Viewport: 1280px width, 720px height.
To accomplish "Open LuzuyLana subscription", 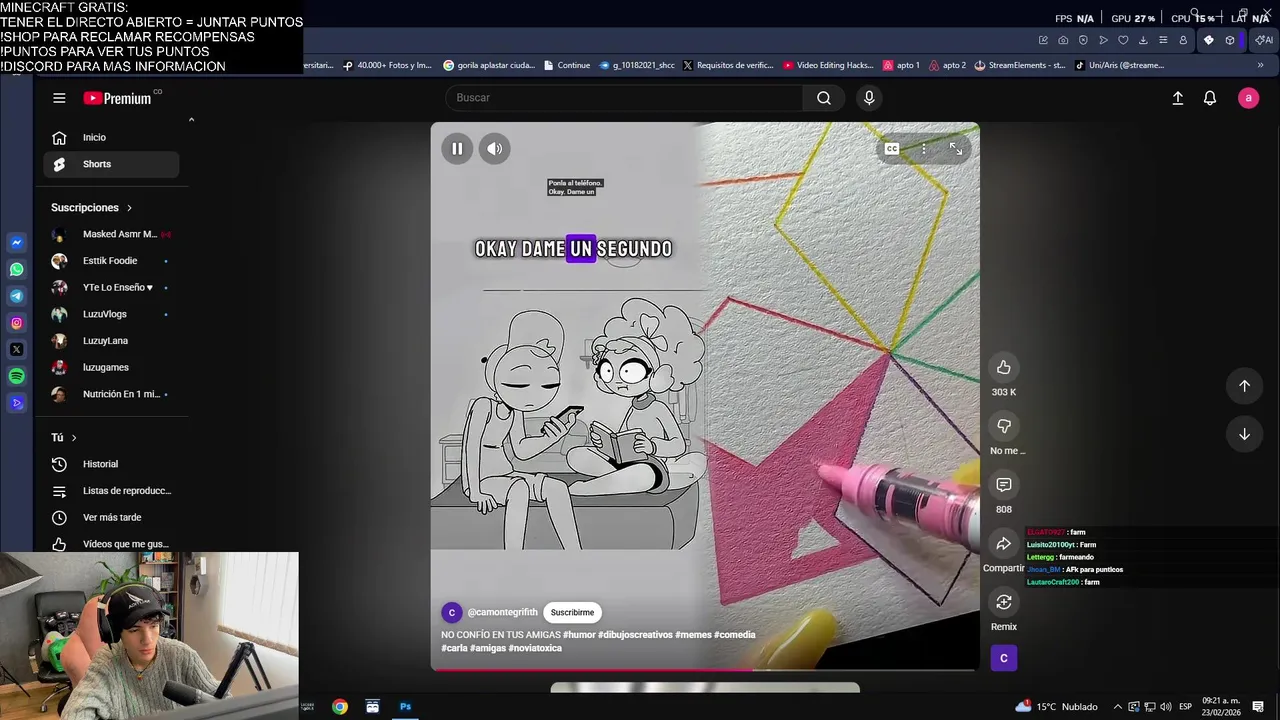I will (x=111, y=341).
